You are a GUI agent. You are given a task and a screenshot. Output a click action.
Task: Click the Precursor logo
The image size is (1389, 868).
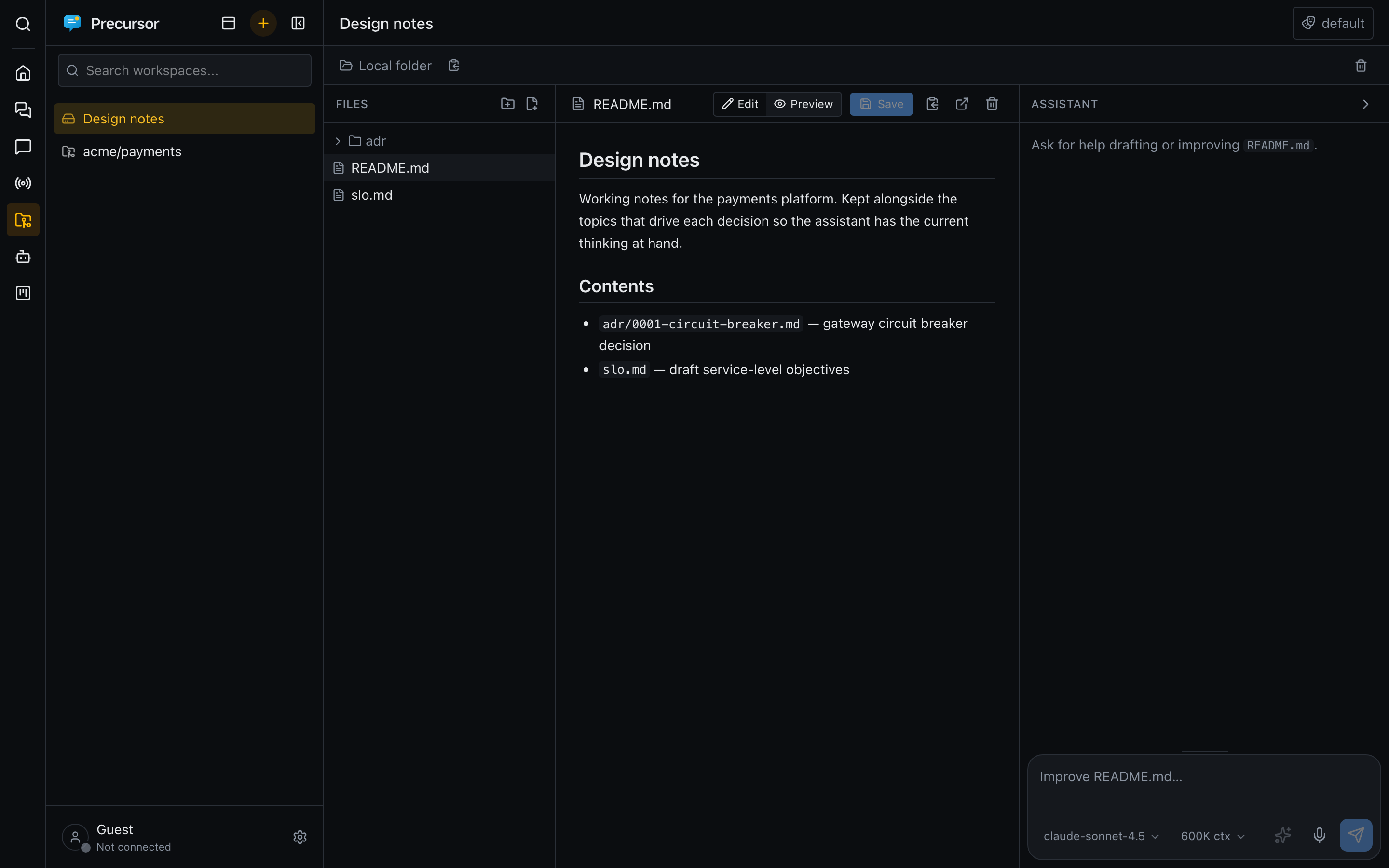pos(72,23)
